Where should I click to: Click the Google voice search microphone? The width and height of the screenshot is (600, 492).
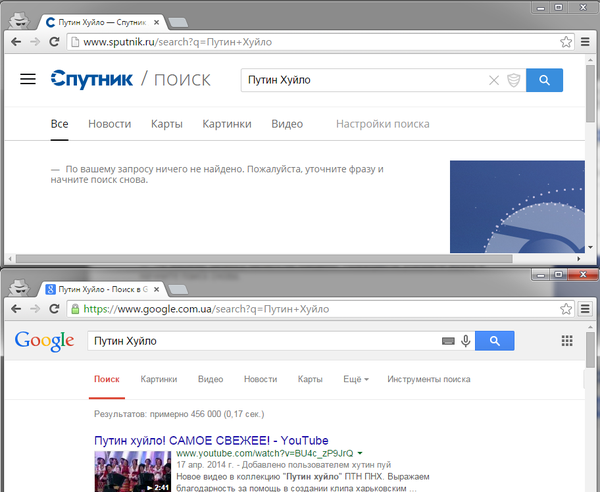tap(466, 341)
